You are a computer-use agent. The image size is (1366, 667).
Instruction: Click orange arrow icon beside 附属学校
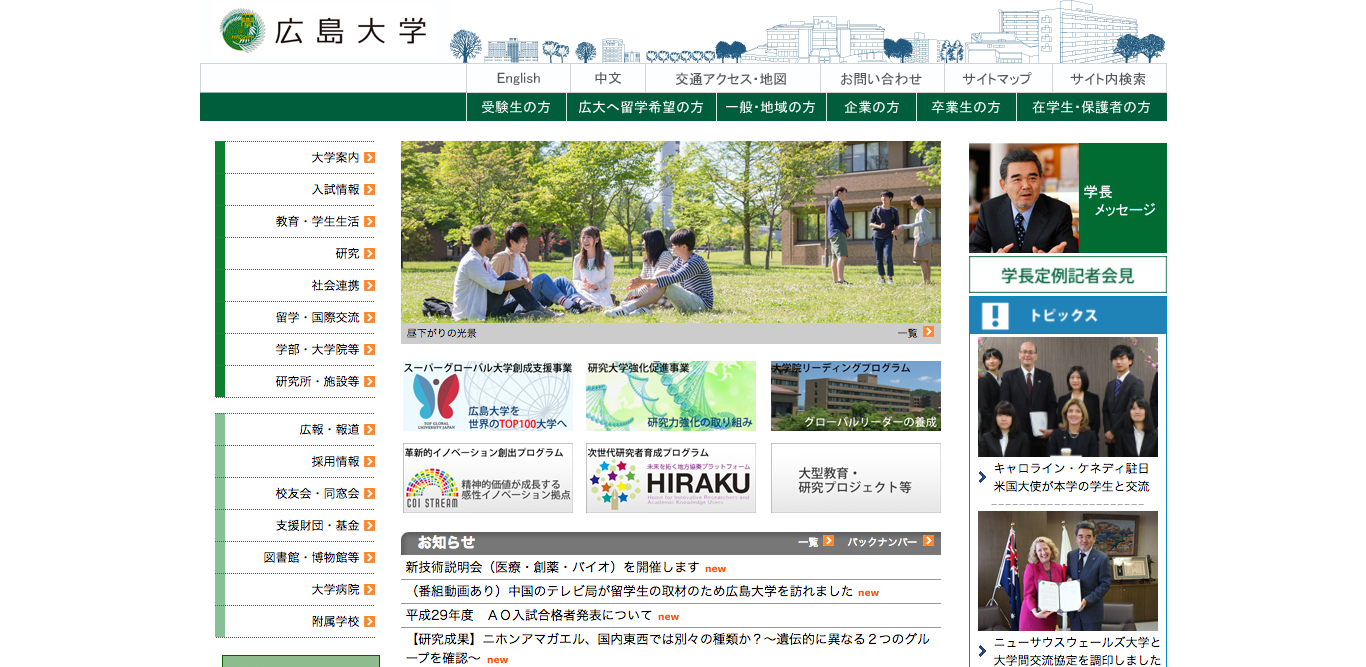coord(370,622)
